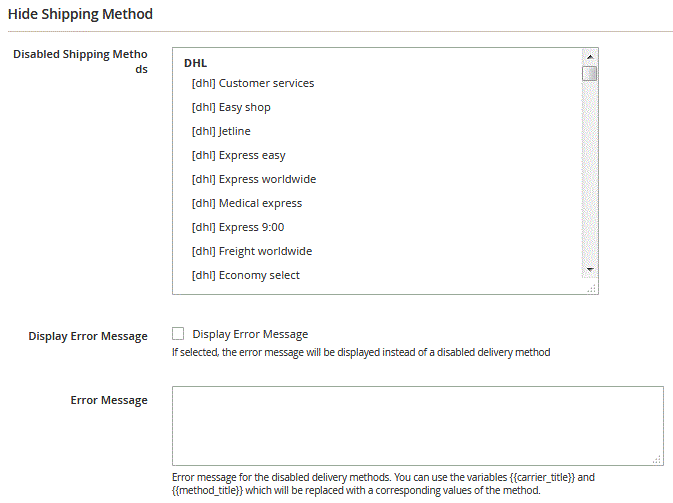
Task: Choose [dhl] Medical express method
Action: (247, 203)
